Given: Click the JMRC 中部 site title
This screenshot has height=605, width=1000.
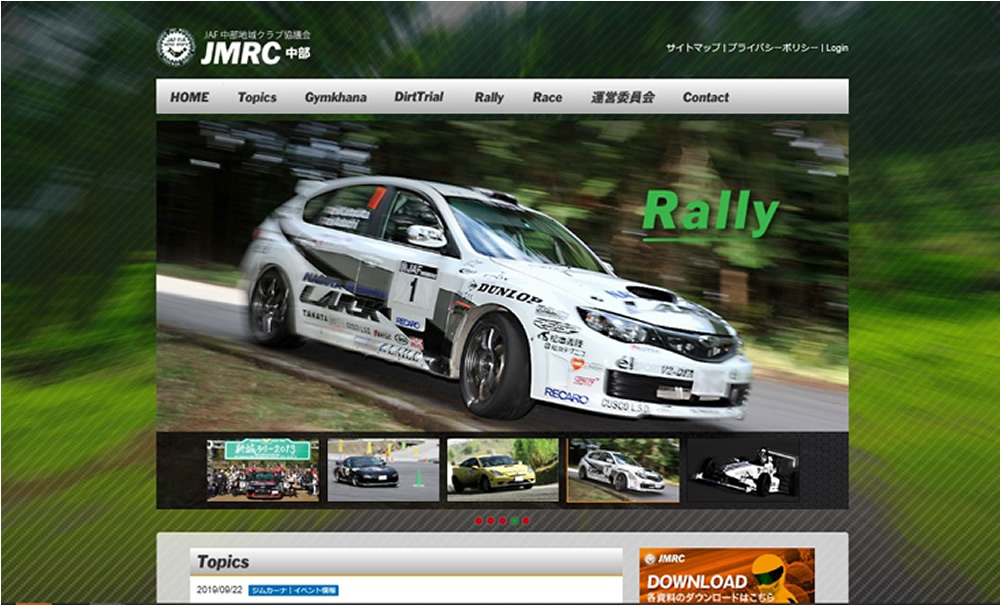Looking at the screenshot, I should coord(256,54).
